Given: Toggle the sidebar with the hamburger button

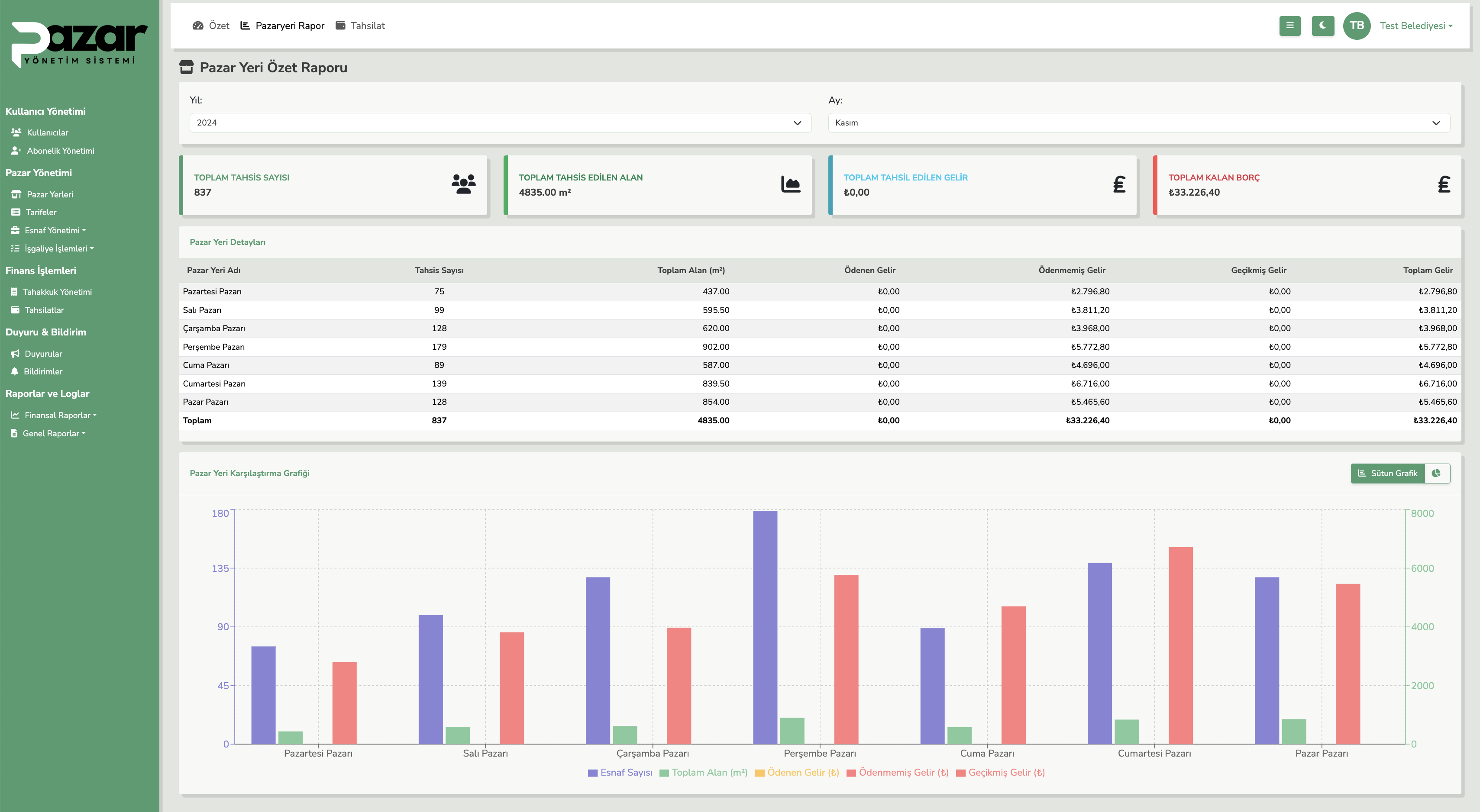Looking at the screenshot, I should (x=1290, y=26).
